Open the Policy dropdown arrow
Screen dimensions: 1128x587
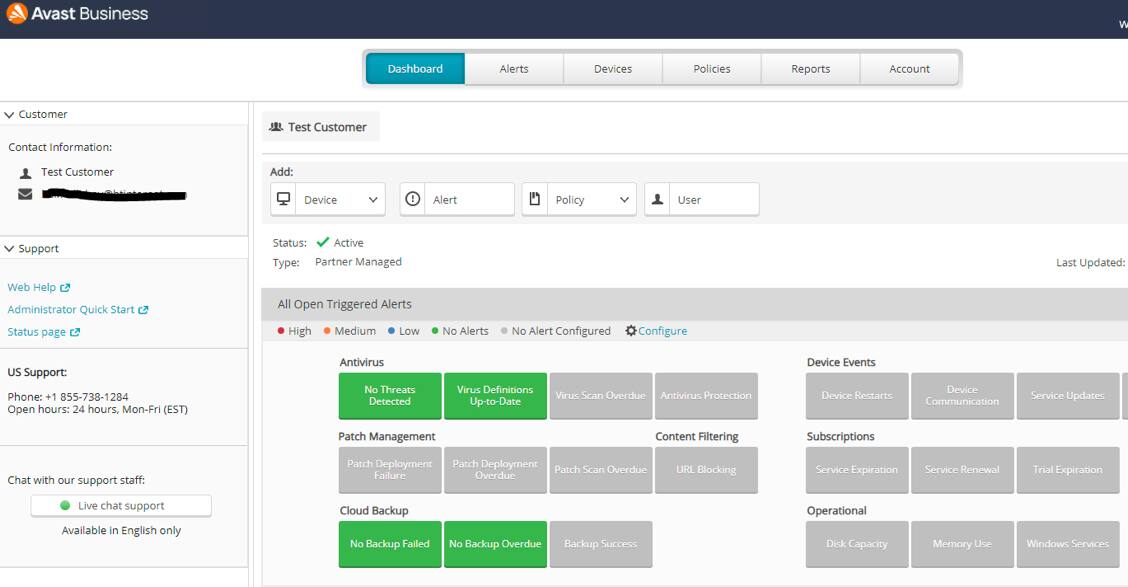click(624, 200)
